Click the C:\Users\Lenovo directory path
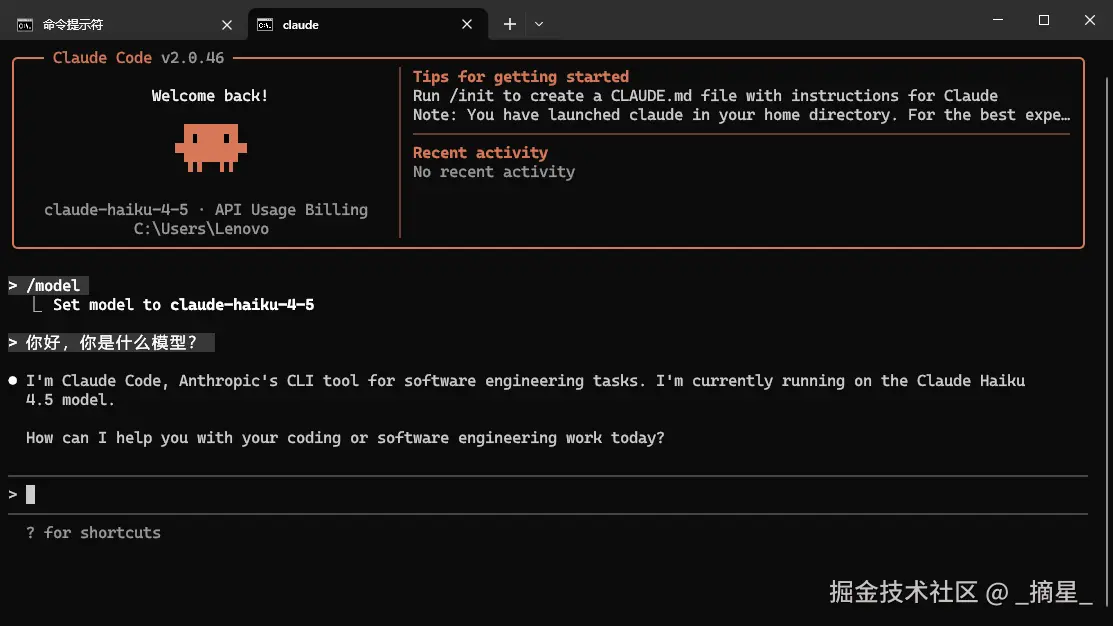1113x626 pixels. point(201,229)
